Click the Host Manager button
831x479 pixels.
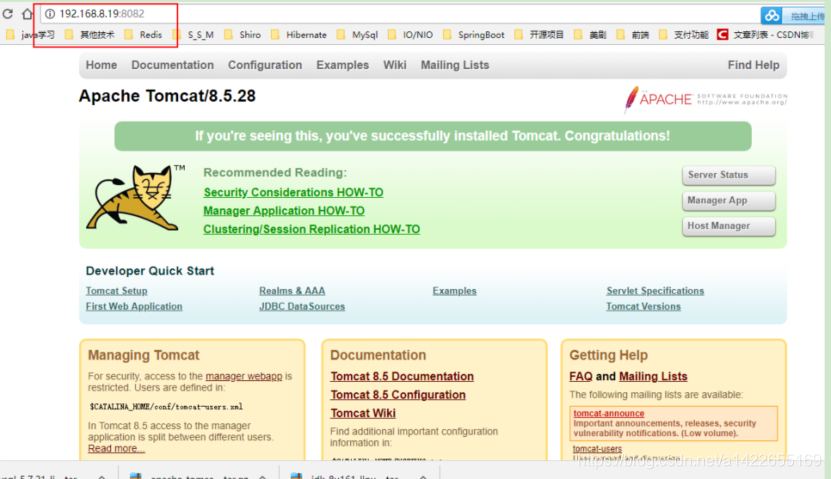point(729,226)
